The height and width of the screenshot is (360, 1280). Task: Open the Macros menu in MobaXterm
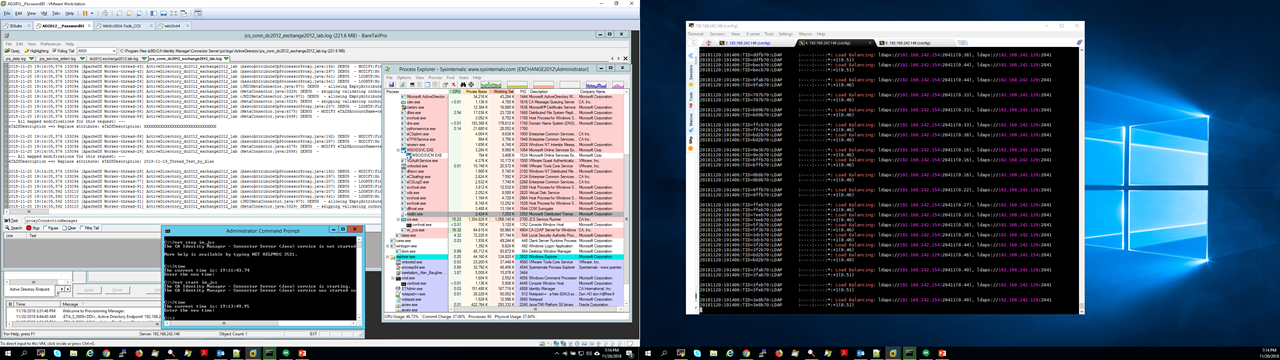[806, 34]
